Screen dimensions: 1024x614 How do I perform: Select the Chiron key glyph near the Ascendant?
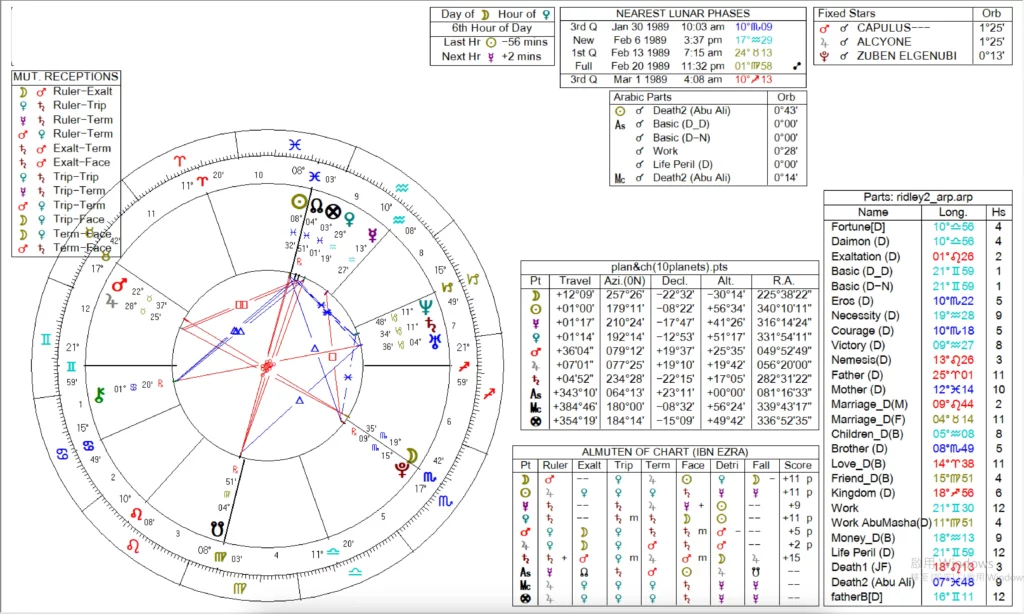click(100, 395)
